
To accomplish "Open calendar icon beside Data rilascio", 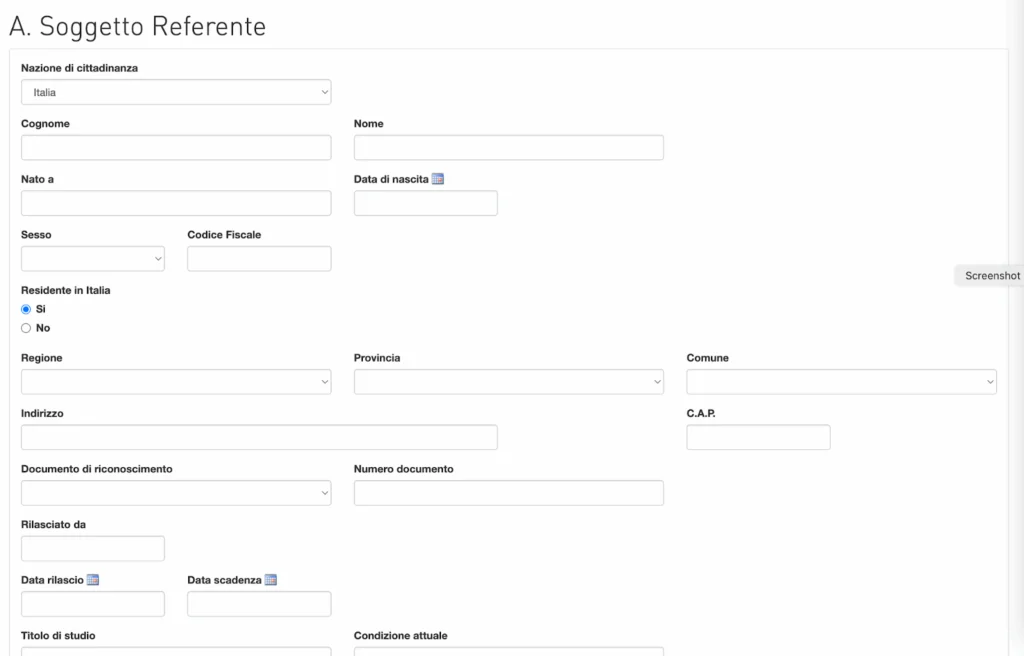I will [x=93, y=580].
